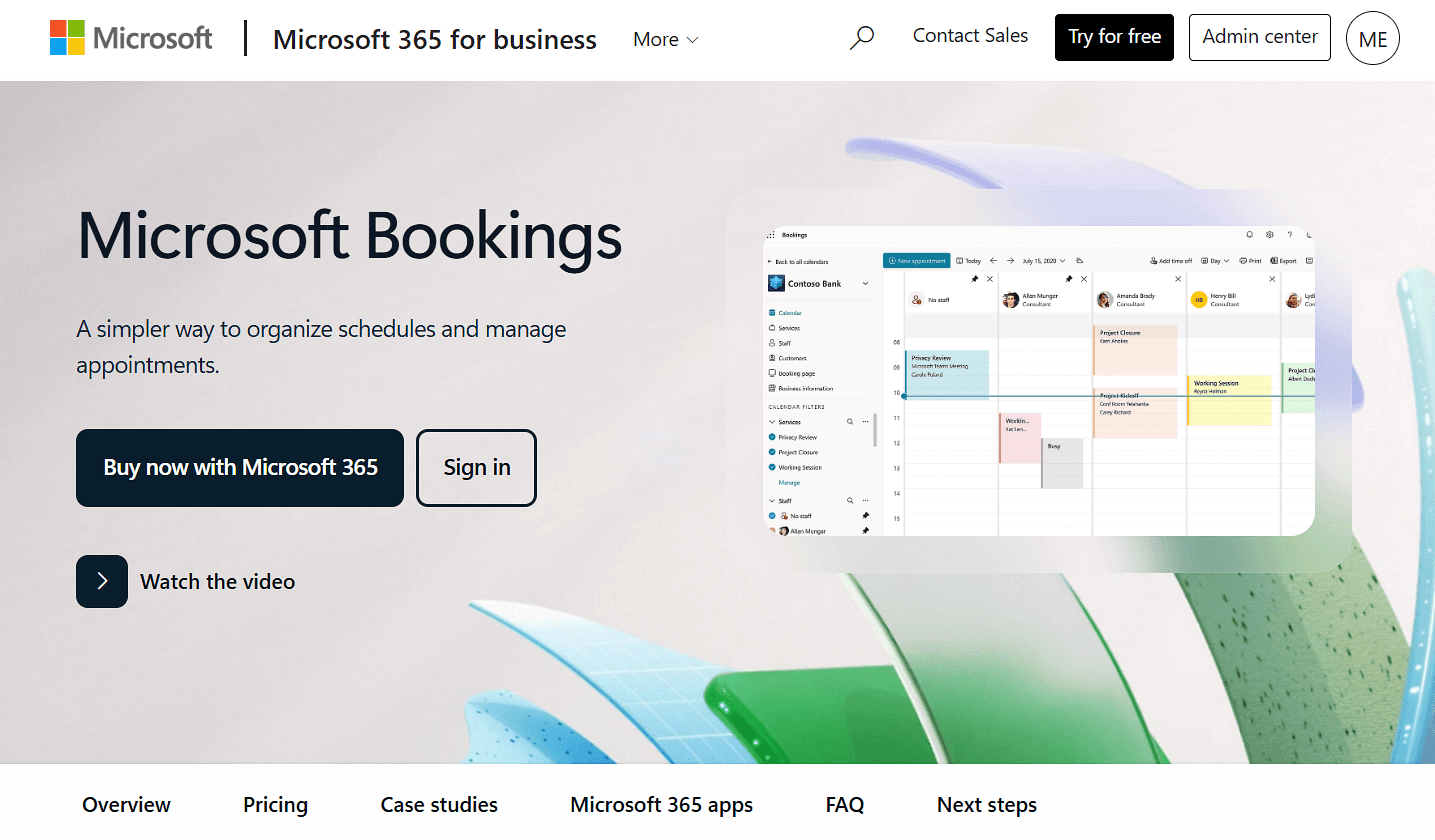Open Day view dropdown in preview
This screenshot has height=840, width=1435.
tap(1215, 261)
